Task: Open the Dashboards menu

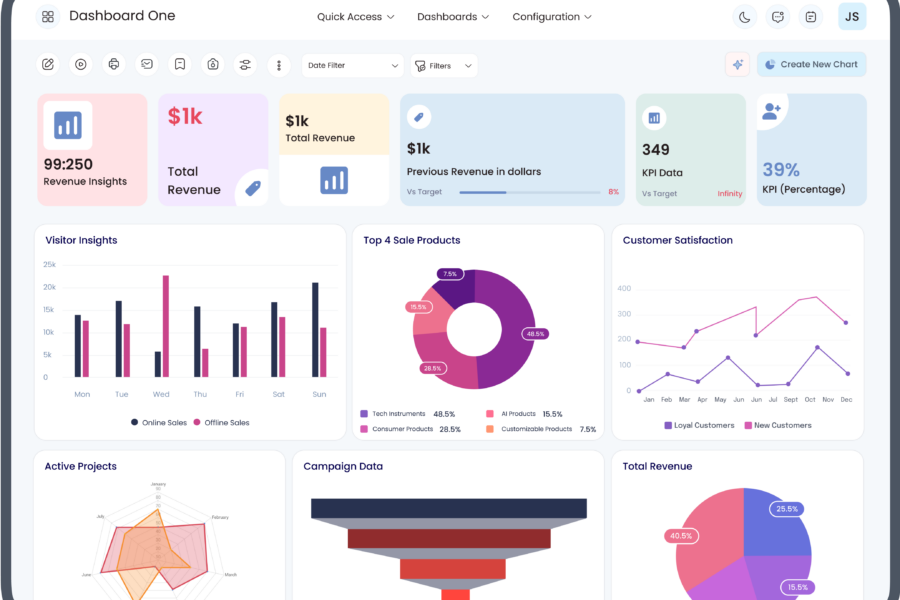Action: click(x=453, y=17)
